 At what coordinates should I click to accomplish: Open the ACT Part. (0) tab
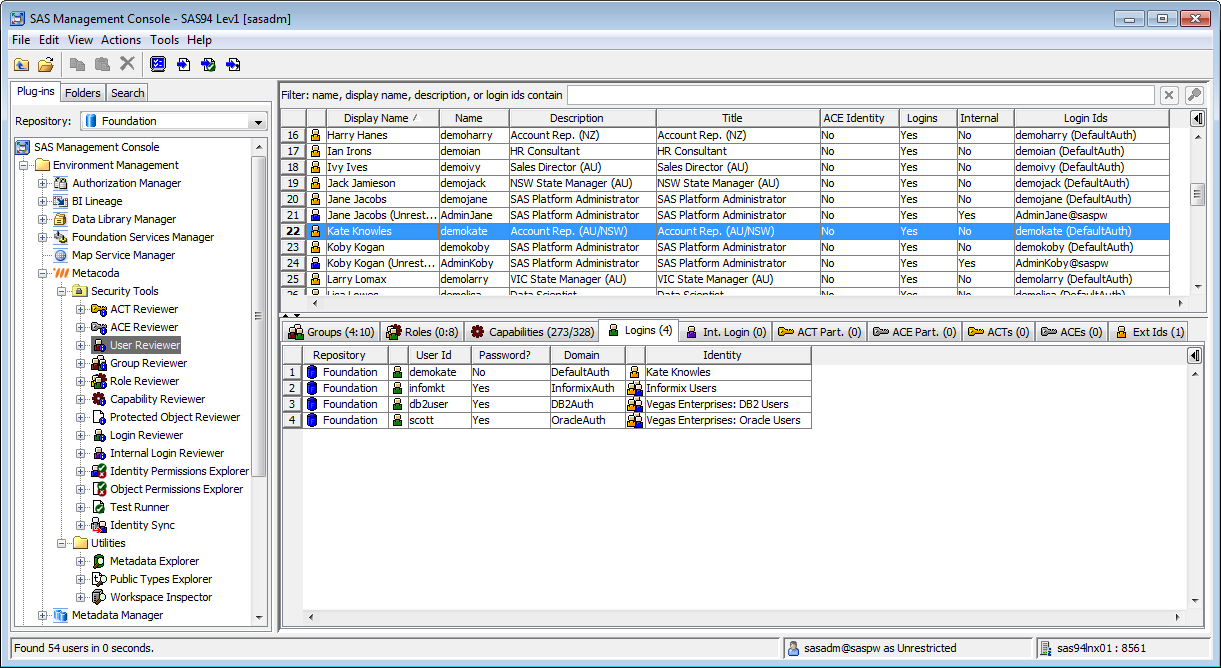[820, 331]
